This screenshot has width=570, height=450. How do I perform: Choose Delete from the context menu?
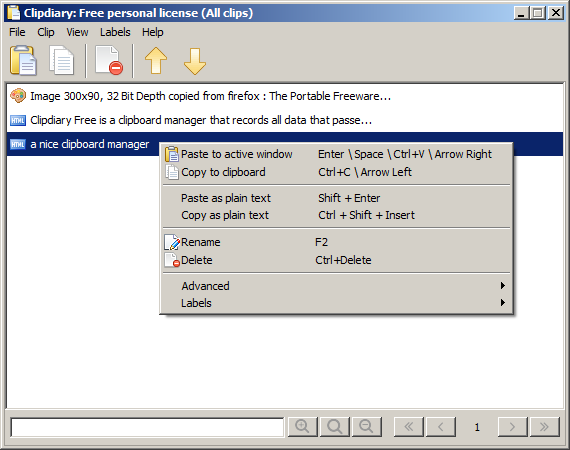336,260
